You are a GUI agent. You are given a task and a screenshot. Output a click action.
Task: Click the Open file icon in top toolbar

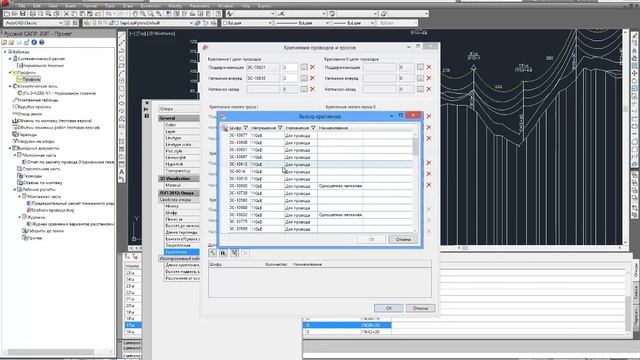tap(14, 14)
